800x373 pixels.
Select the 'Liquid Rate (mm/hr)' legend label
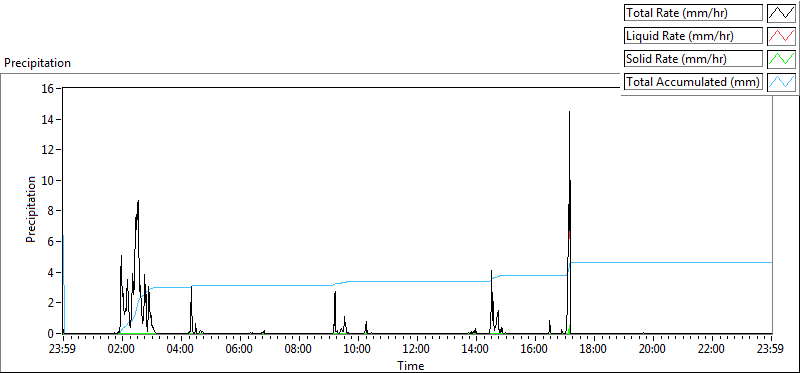click(x=693, y=36)
